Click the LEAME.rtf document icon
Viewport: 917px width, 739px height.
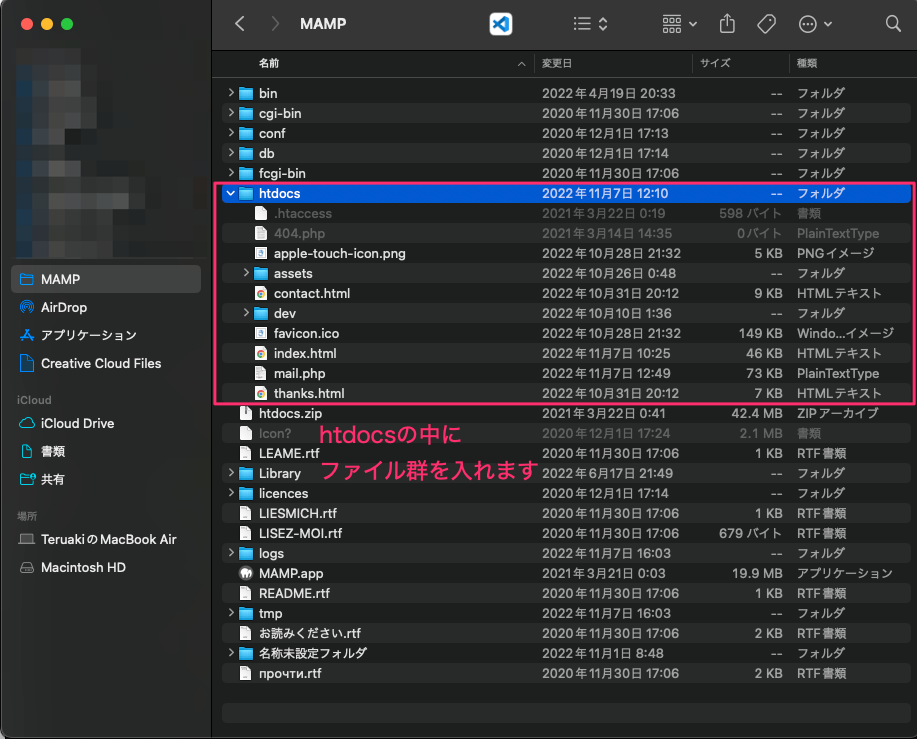pos(246,453)
